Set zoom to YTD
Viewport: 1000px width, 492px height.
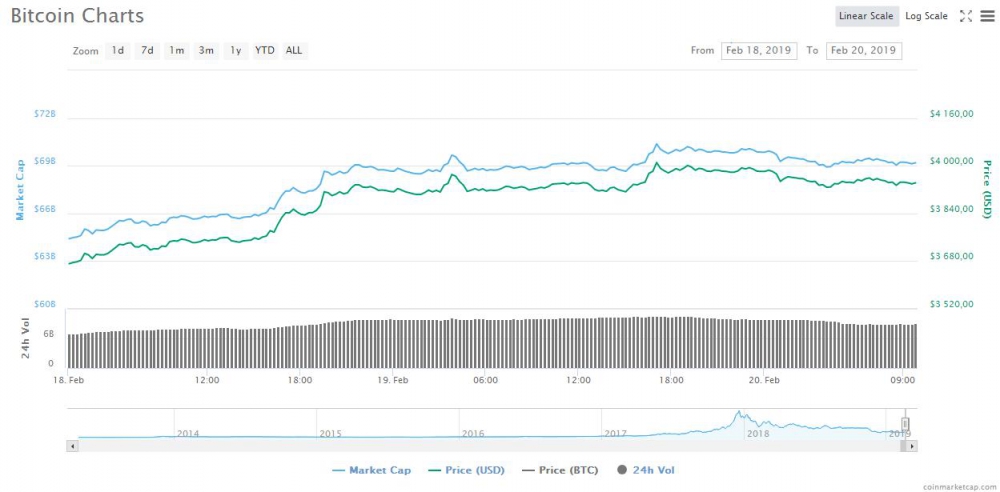265,50
